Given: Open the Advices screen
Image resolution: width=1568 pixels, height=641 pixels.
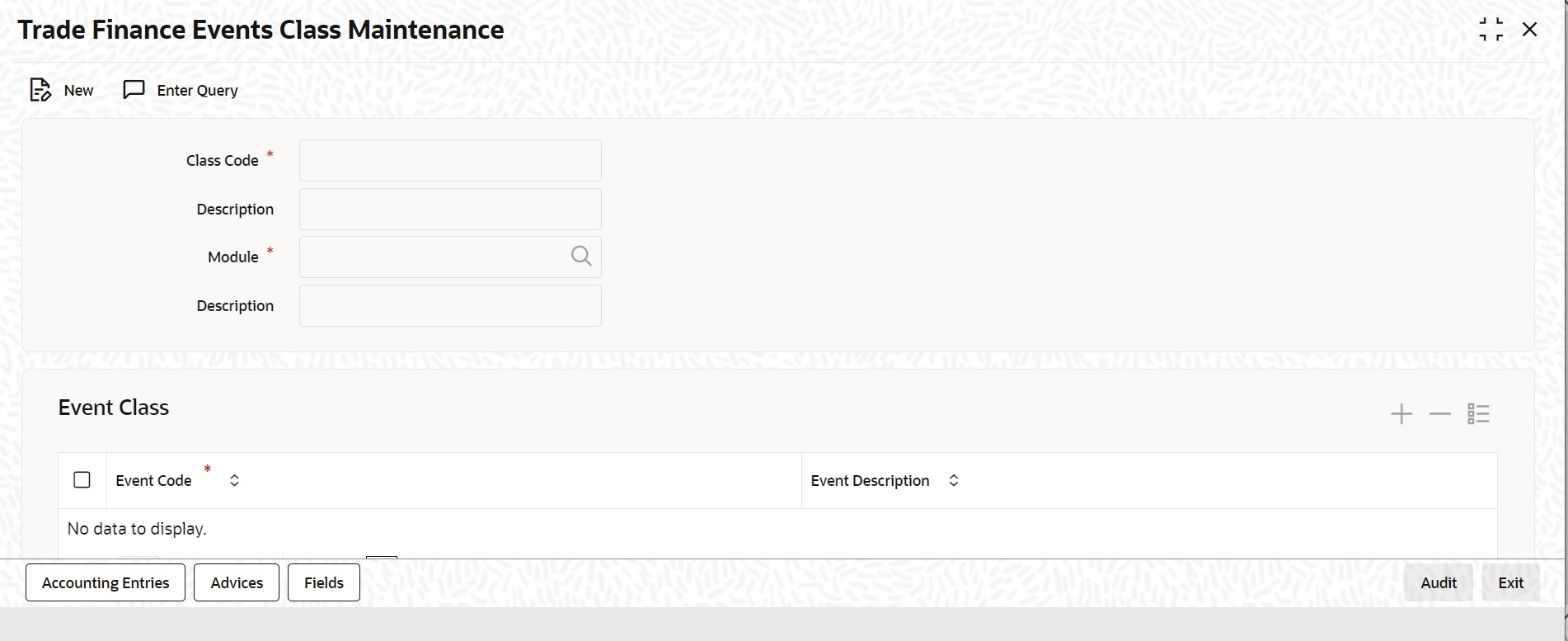Looking at the screenshot, I should (236, 582).
